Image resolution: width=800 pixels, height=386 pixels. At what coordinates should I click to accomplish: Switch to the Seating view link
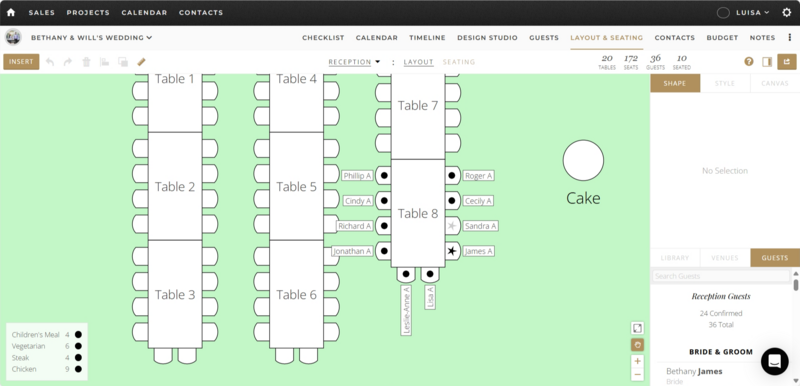(459, 62)
